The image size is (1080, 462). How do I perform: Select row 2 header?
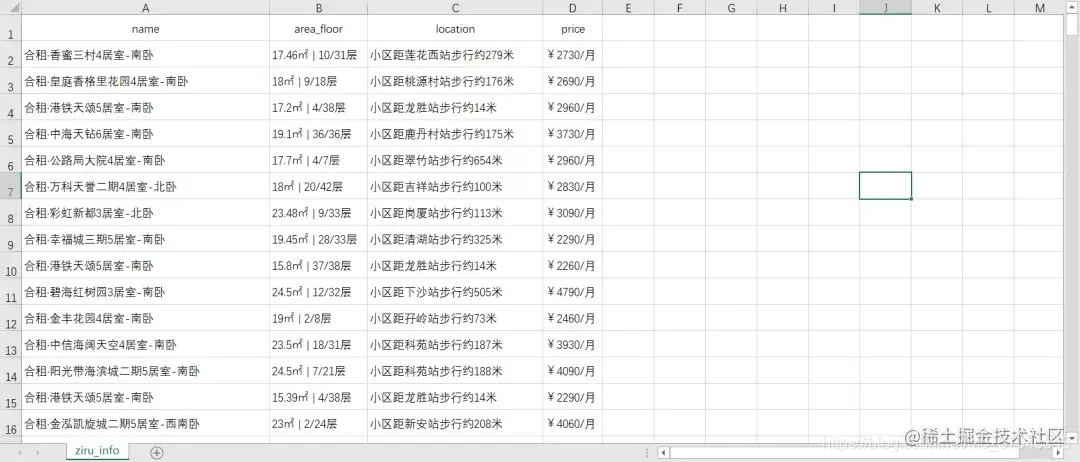pos(11,54)
